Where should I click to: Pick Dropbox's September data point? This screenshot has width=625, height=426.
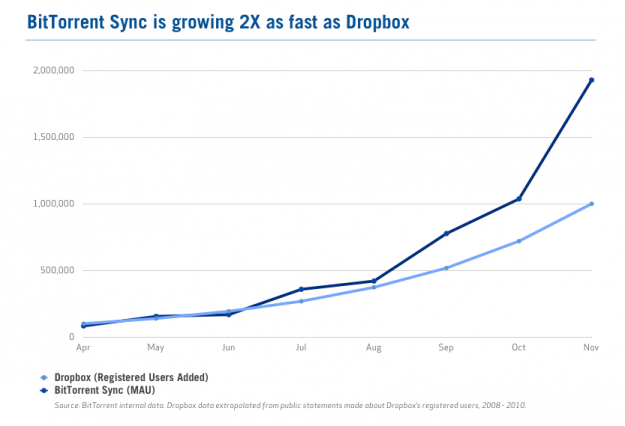click(446, 268)
